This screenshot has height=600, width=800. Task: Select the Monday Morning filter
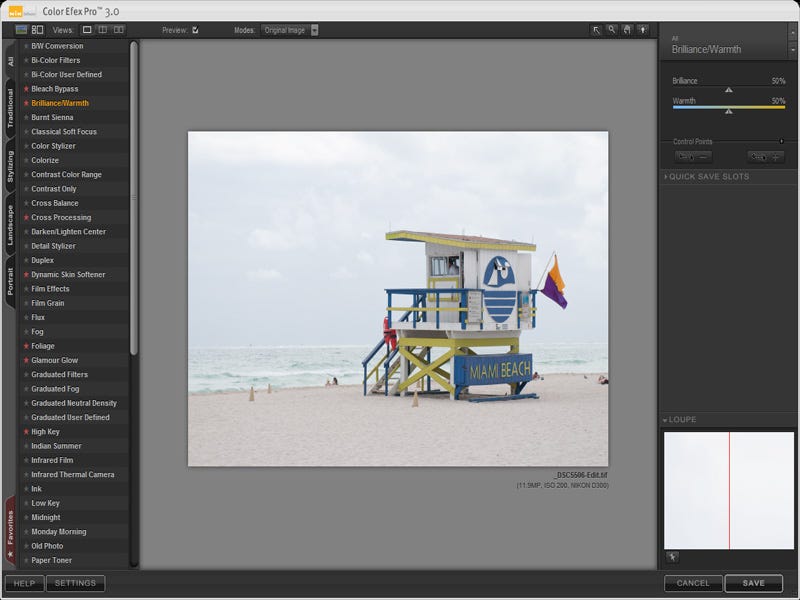[x=59, y=532]
